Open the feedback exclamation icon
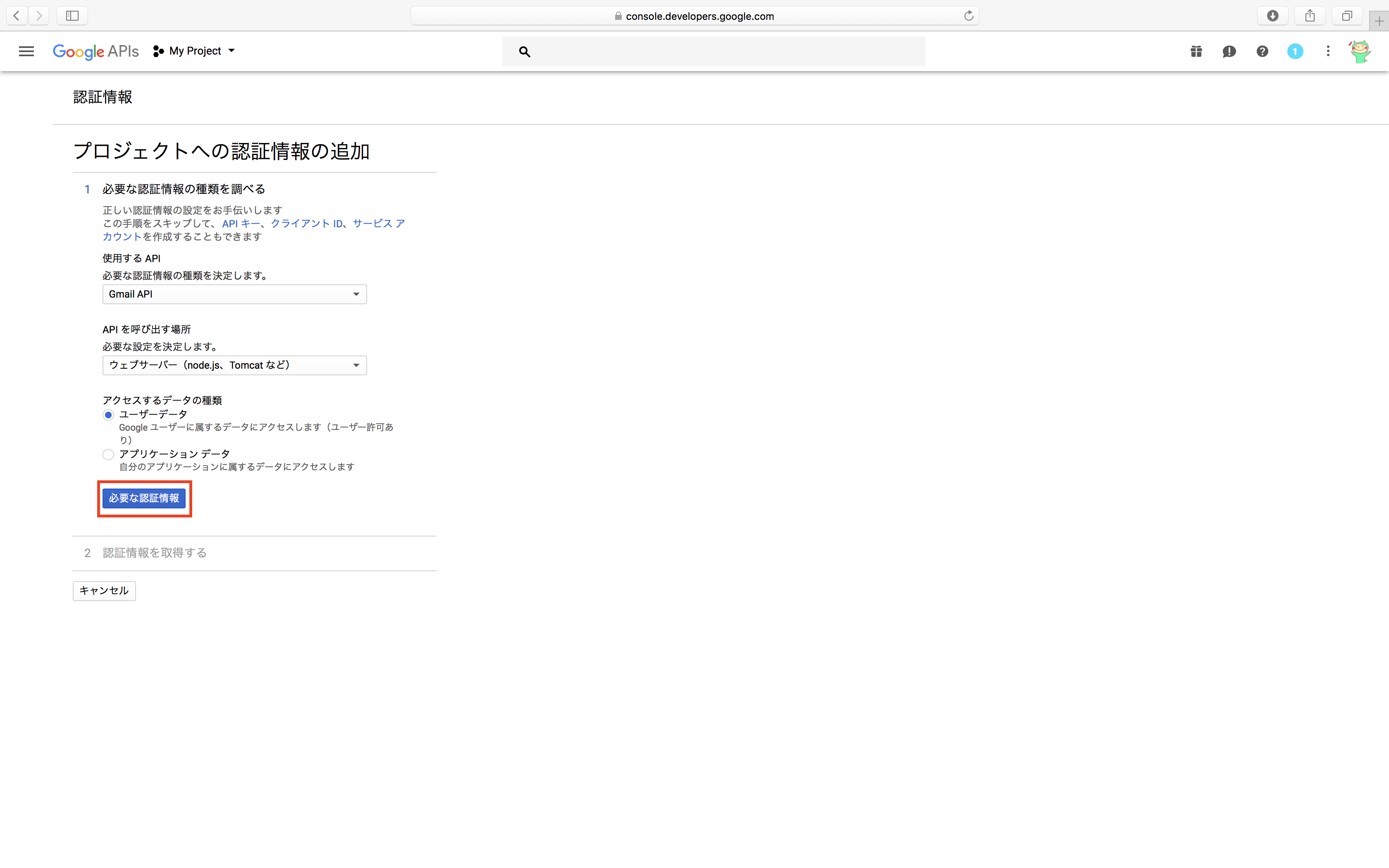Screen dimensions: 1389x868 (1229, 52)
